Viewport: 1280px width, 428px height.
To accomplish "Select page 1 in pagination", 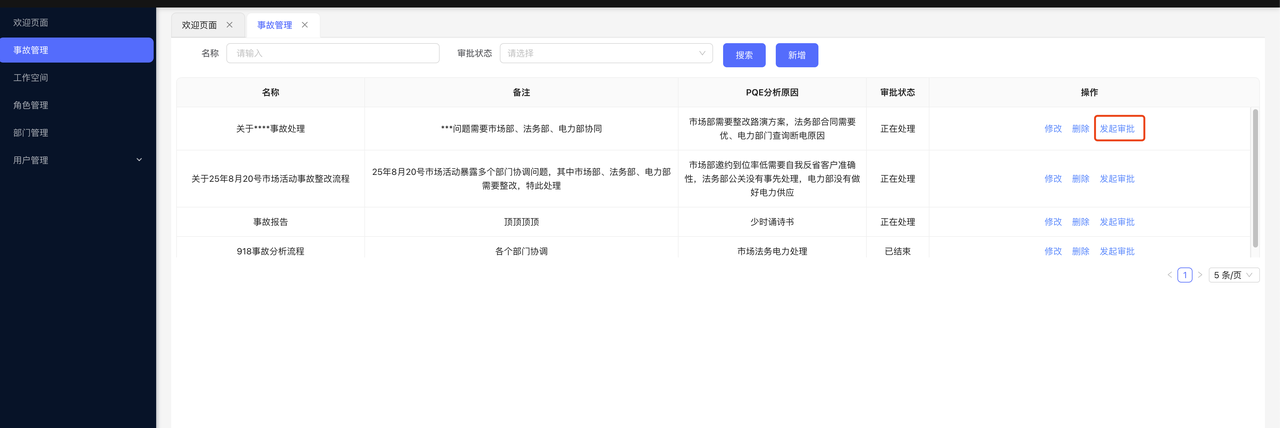I will 1184,275.
